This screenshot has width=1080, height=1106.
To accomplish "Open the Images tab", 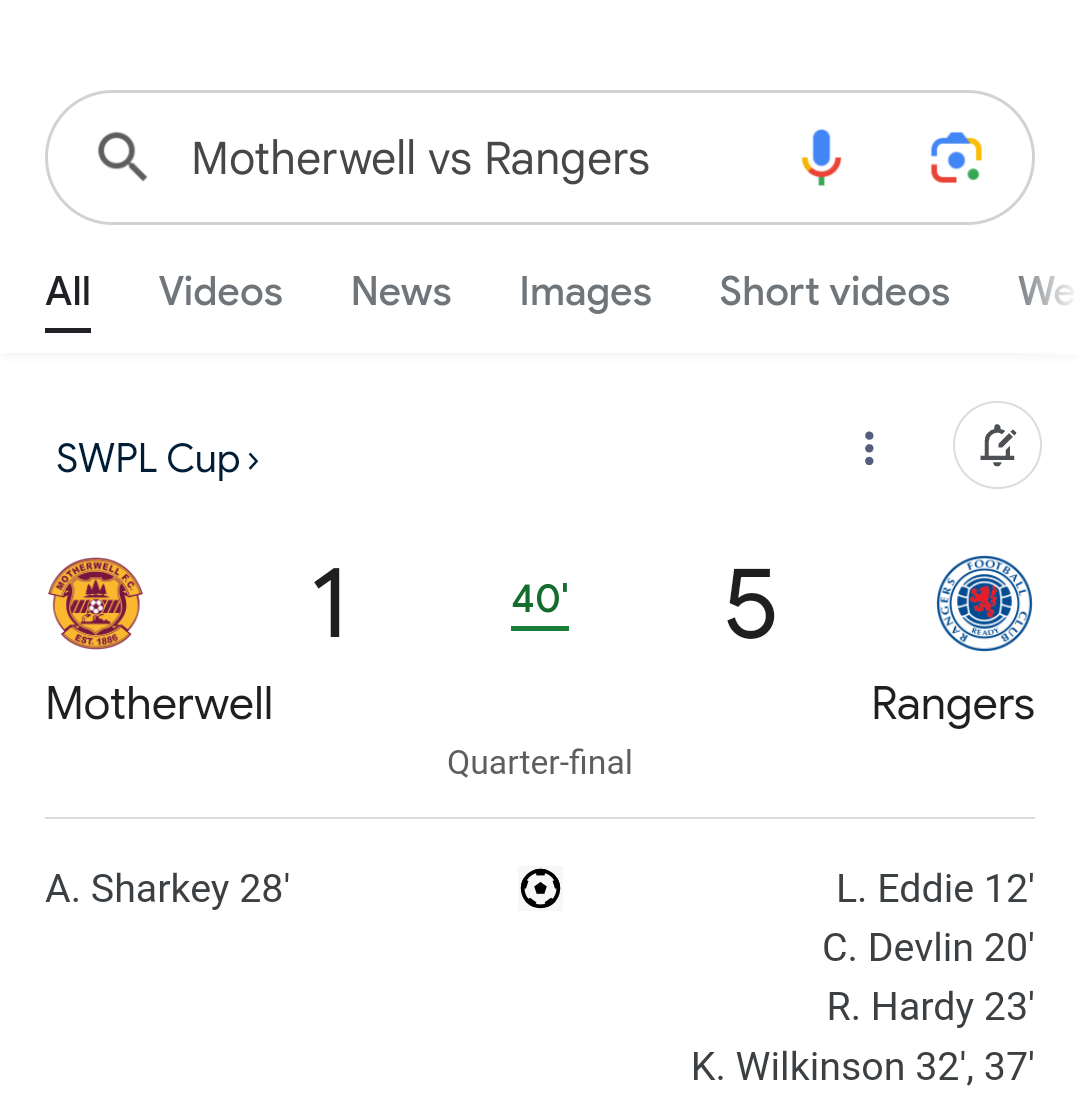I will [585, 292].
